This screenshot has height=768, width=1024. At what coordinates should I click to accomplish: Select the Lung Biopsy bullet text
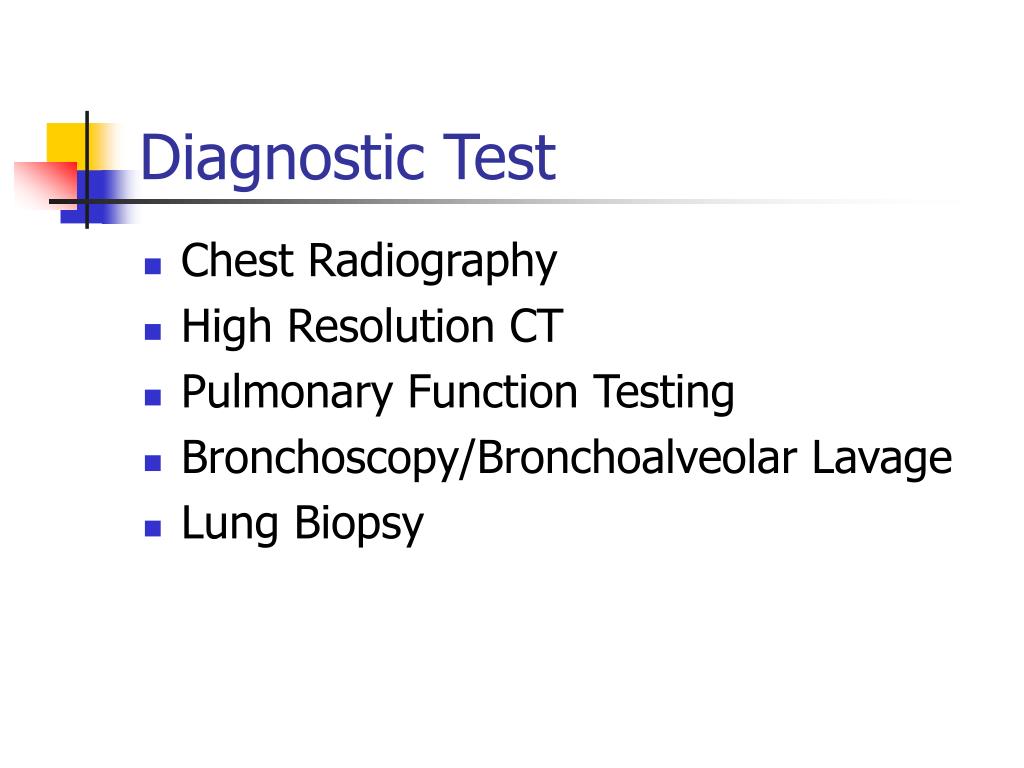click(x=302, y=524)
